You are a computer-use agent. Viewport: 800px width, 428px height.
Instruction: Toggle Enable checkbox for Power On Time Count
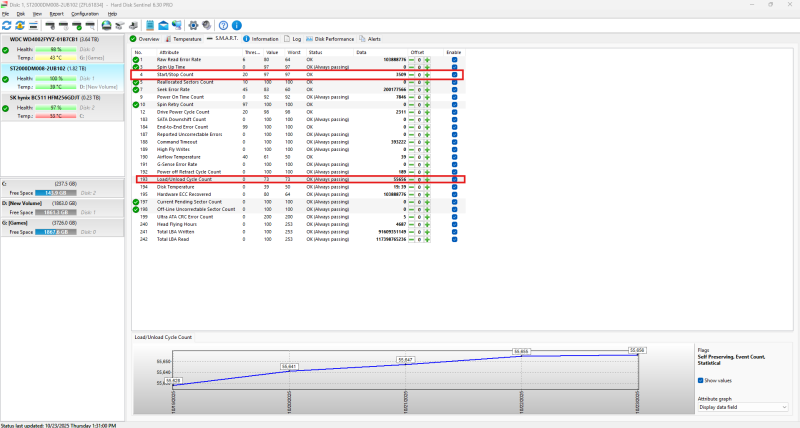454,97
